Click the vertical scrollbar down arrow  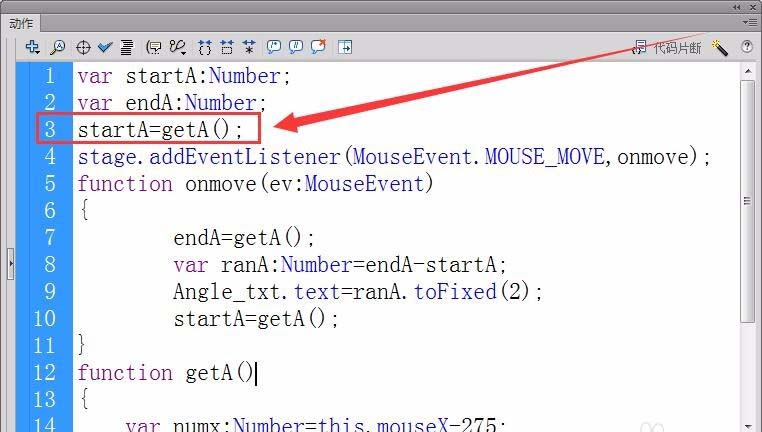point(748,426)
